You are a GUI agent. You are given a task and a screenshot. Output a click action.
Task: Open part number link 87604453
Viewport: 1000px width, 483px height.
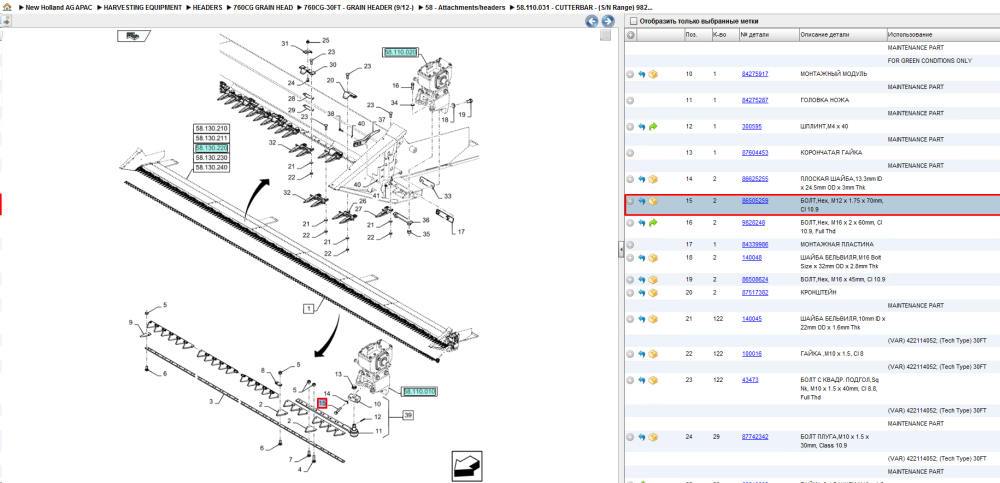pyautogui.click(x=754, y=153)
